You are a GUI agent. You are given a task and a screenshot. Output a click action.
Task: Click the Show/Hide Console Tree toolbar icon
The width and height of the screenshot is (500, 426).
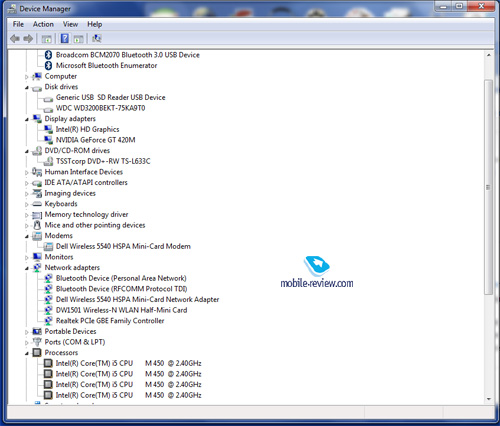point(46,39)
